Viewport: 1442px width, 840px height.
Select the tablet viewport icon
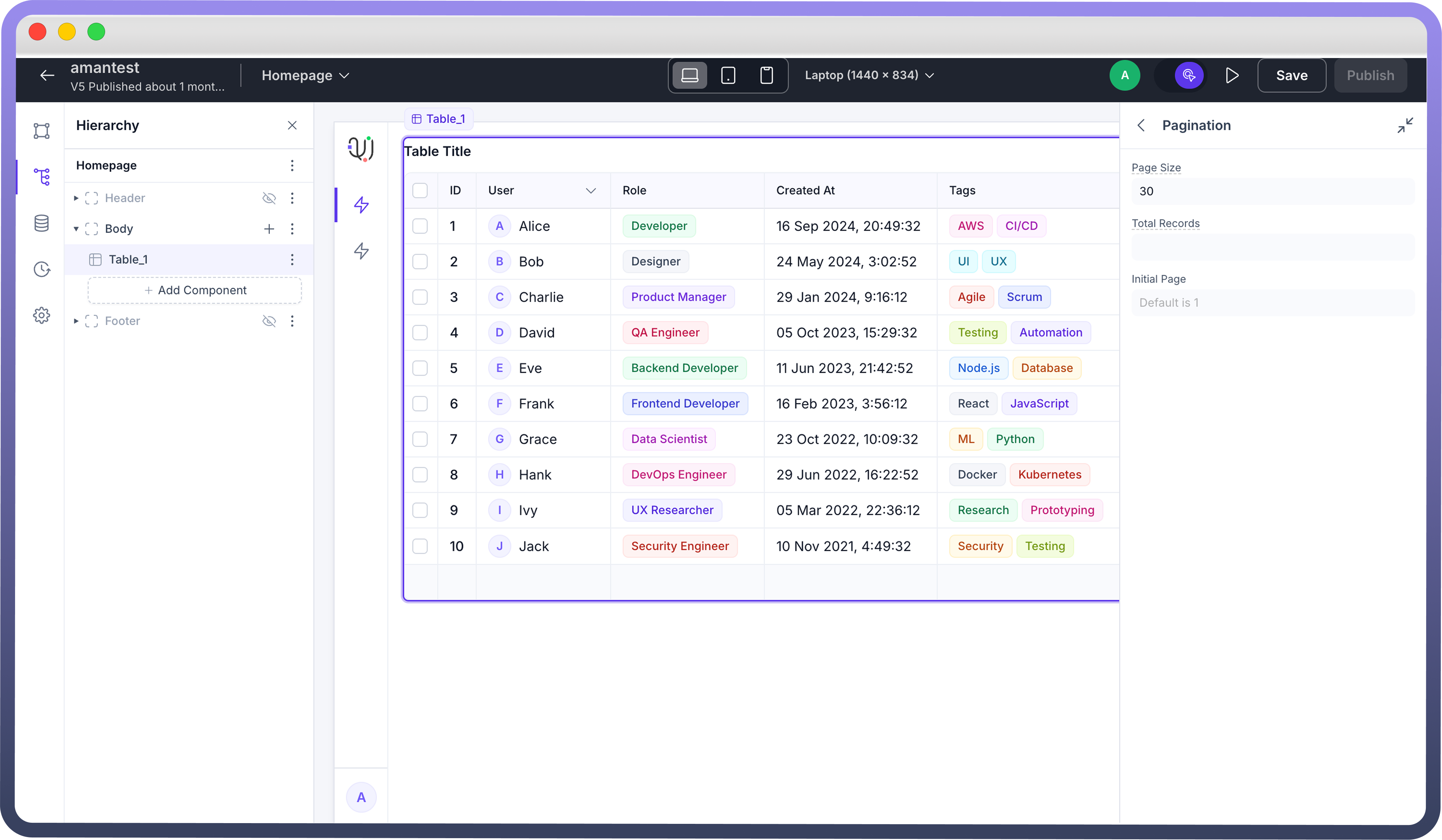[728, 76]
